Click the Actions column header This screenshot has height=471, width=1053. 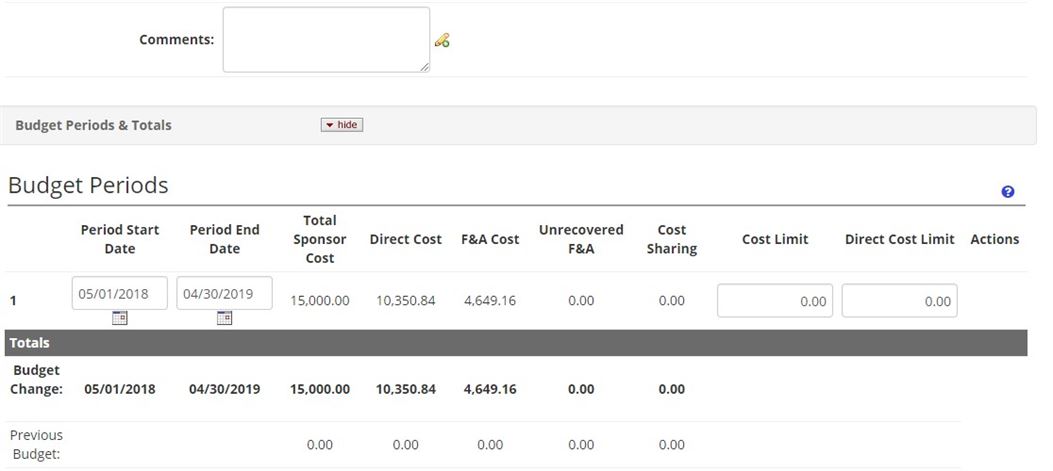click(x=994, y=239)
